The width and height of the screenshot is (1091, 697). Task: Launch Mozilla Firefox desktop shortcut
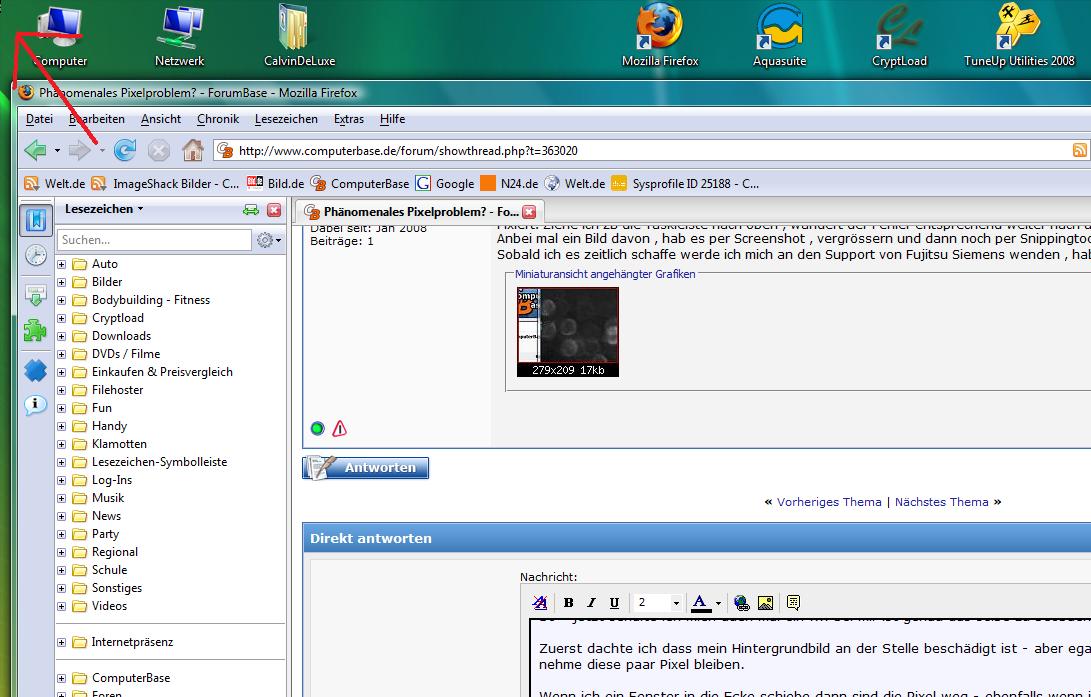(x=660, y=35)
